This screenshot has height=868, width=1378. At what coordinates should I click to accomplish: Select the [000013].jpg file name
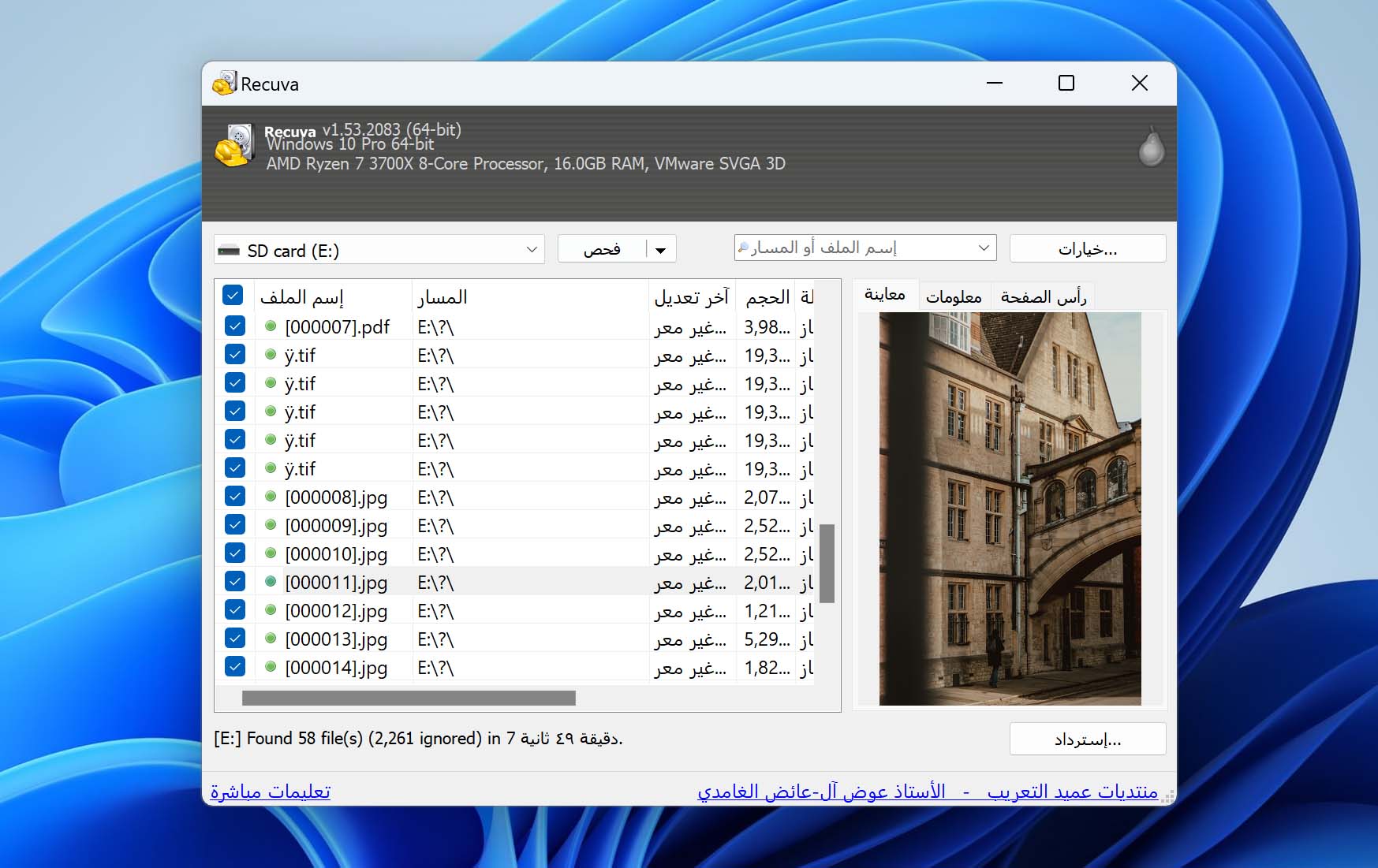(x=336, y=639)
